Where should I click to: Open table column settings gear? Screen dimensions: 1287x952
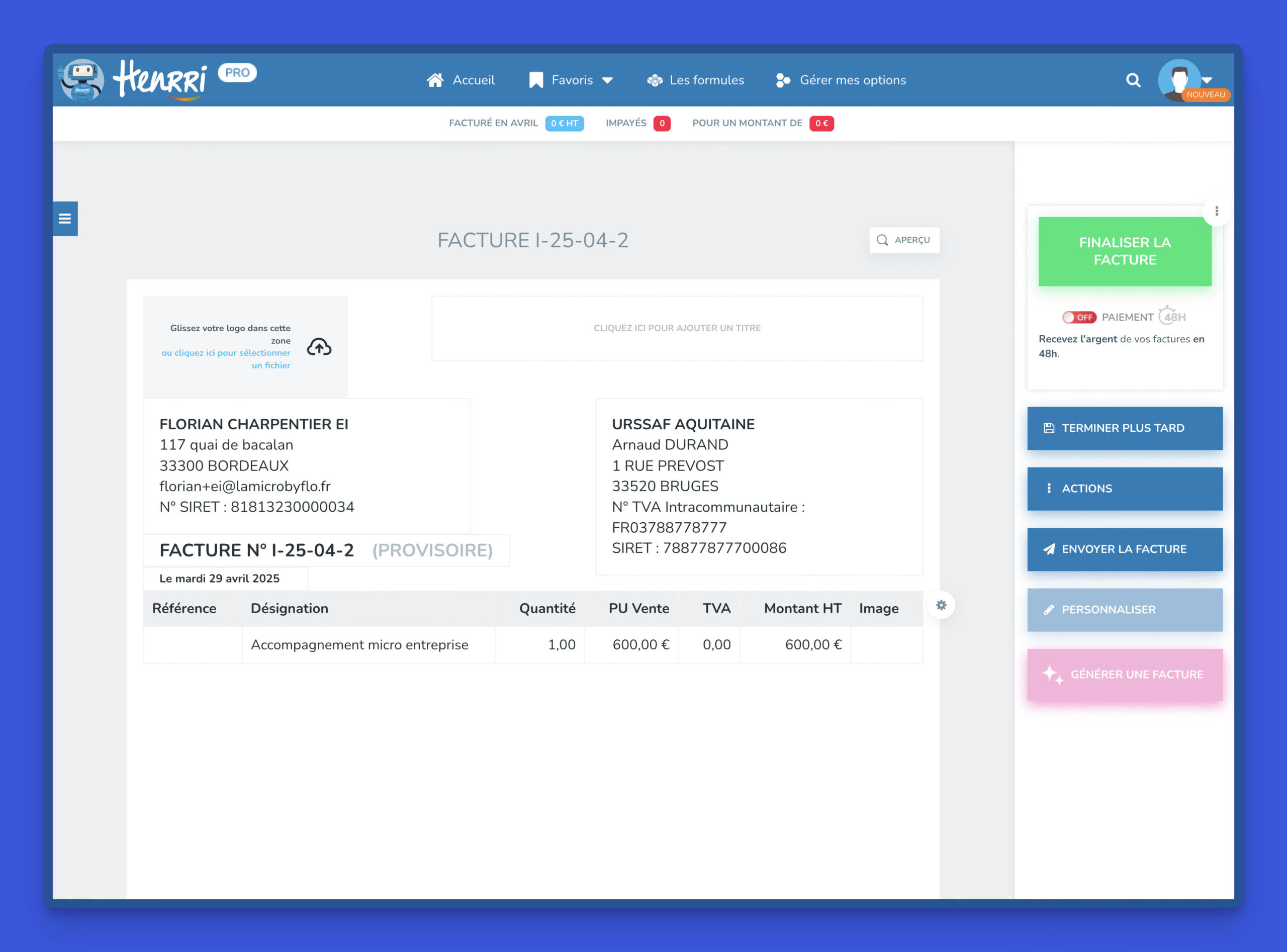941,605
